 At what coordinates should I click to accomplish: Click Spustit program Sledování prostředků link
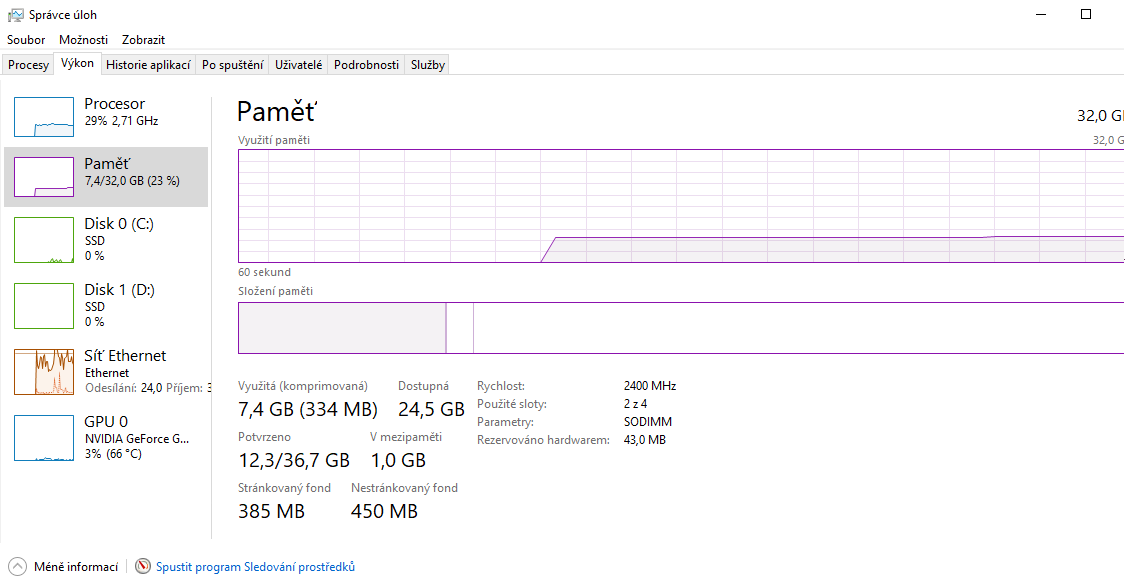[255, 567]
